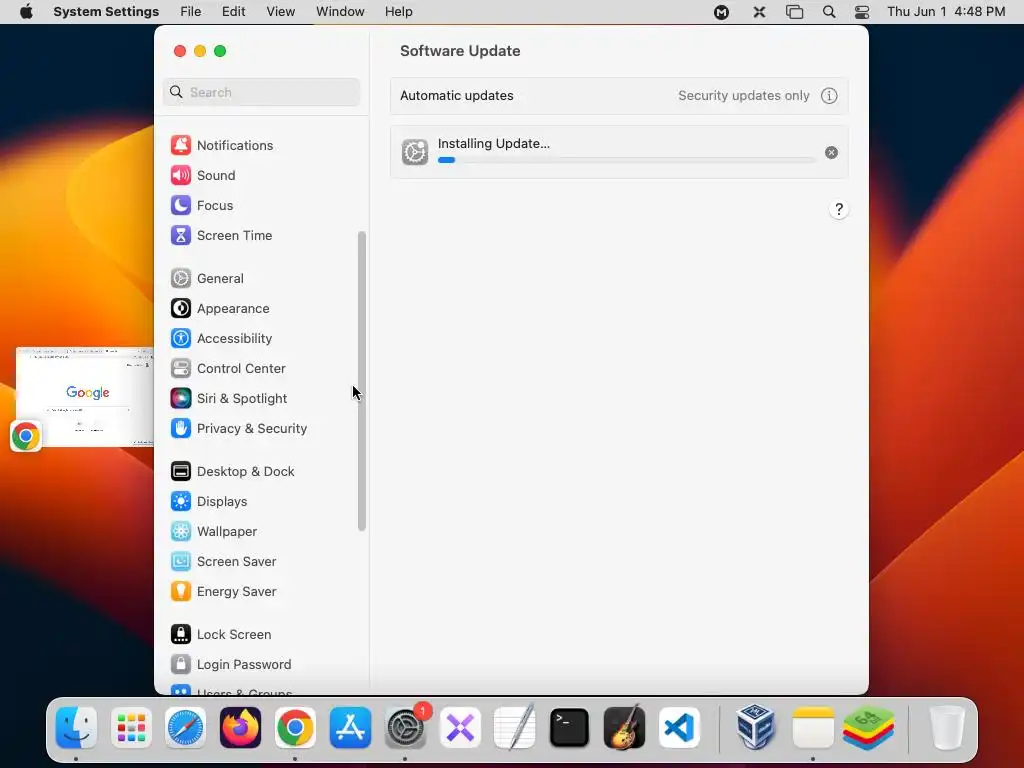Open System Settings app menu
Viewport: 1024px width, 768px height.
pyautogui.click(x=106, y=12)
